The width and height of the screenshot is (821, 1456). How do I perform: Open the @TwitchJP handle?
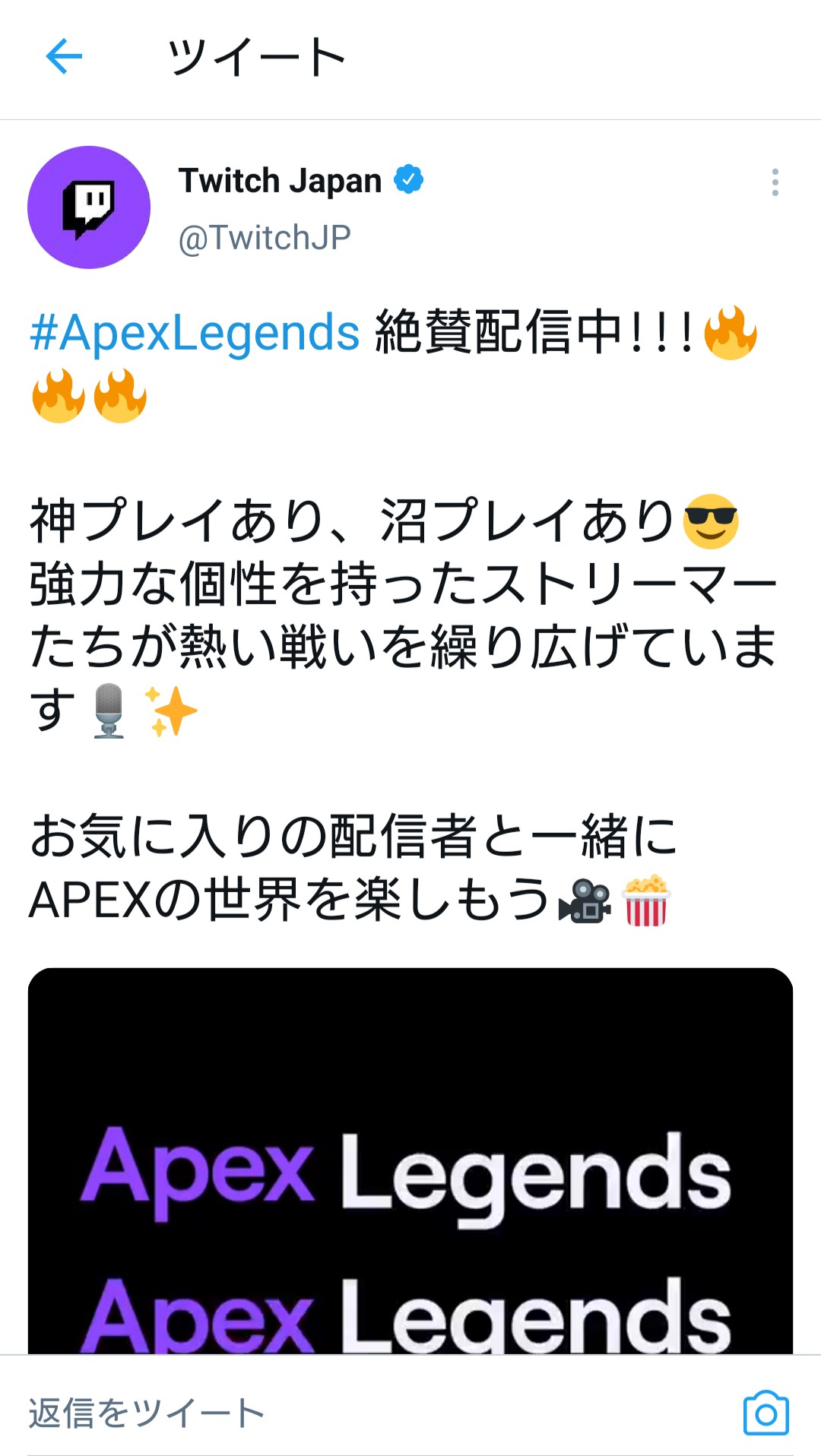point(265,238)
